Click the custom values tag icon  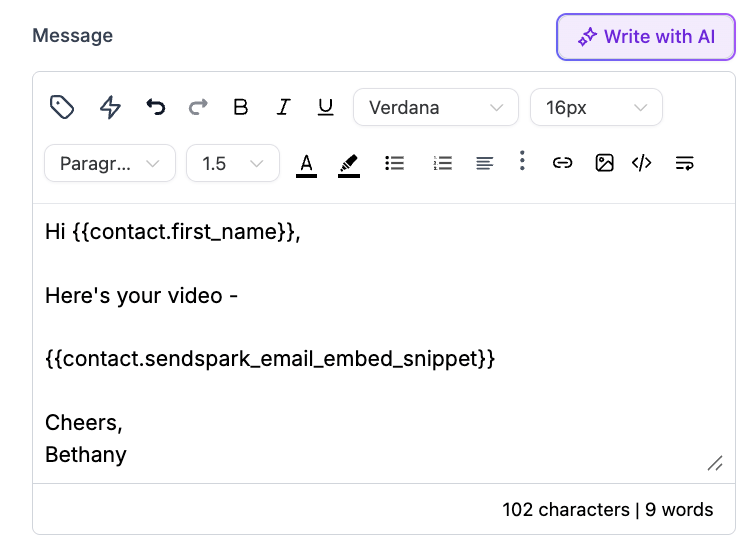click(62, 107)
